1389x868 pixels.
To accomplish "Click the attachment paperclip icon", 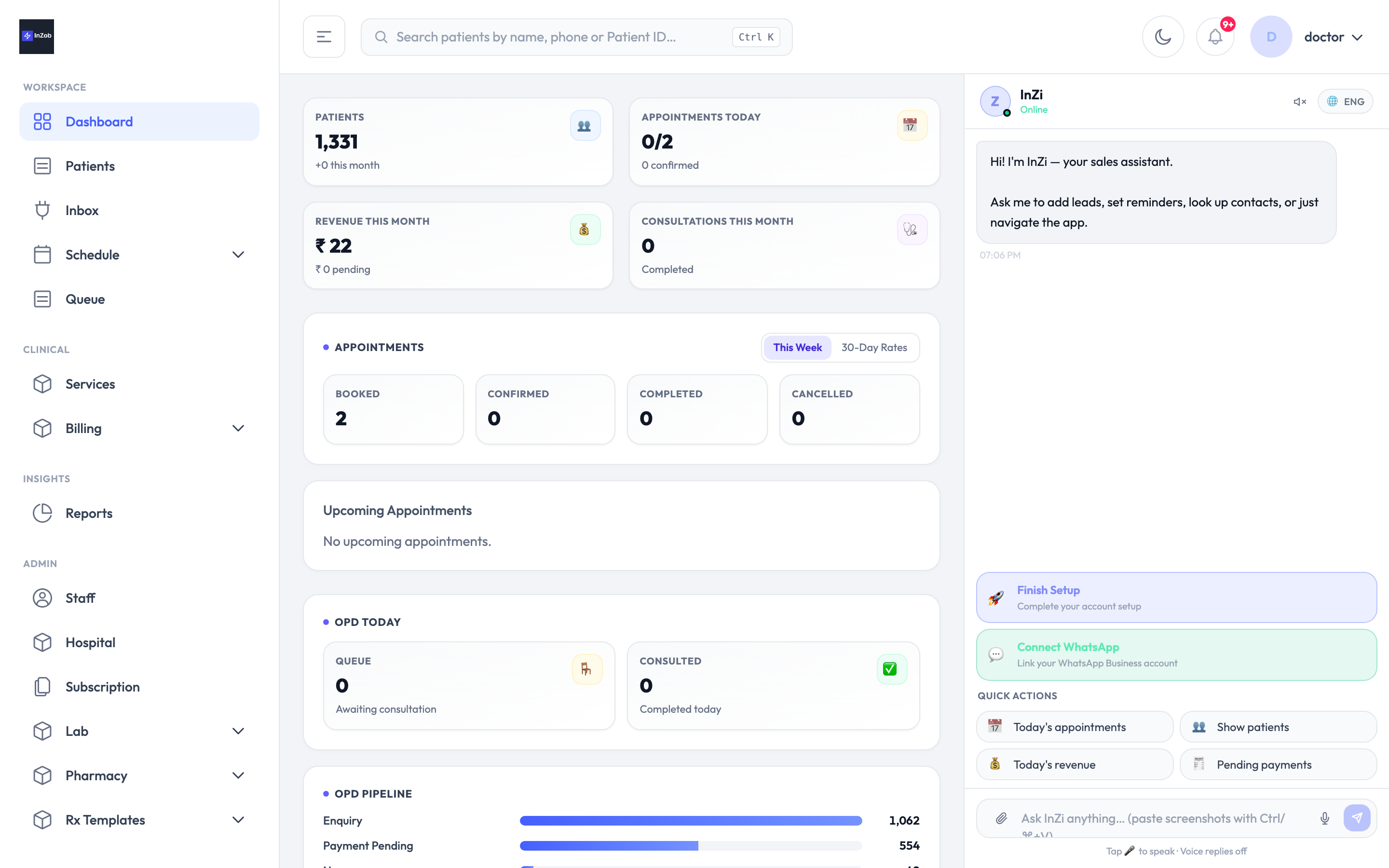I will click(1001, 818).
